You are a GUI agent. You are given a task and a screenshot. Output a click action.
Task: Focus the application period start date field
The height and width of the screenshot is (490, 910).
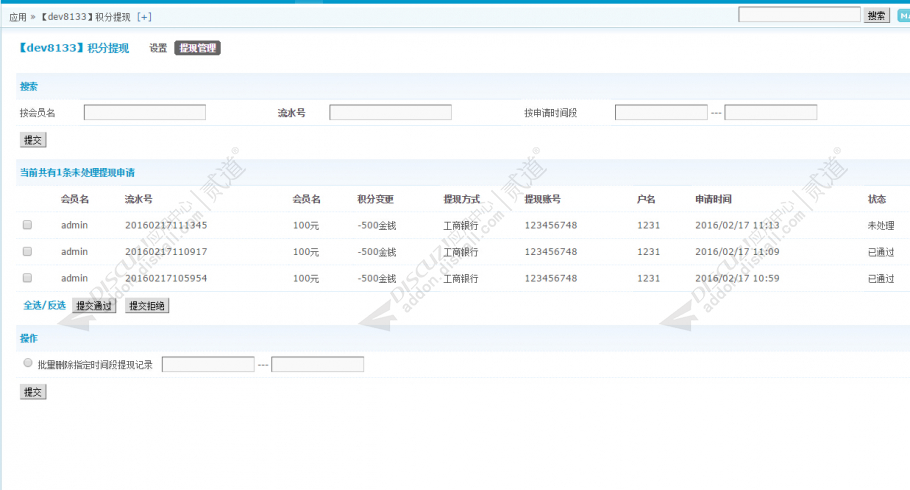point(661,112)
